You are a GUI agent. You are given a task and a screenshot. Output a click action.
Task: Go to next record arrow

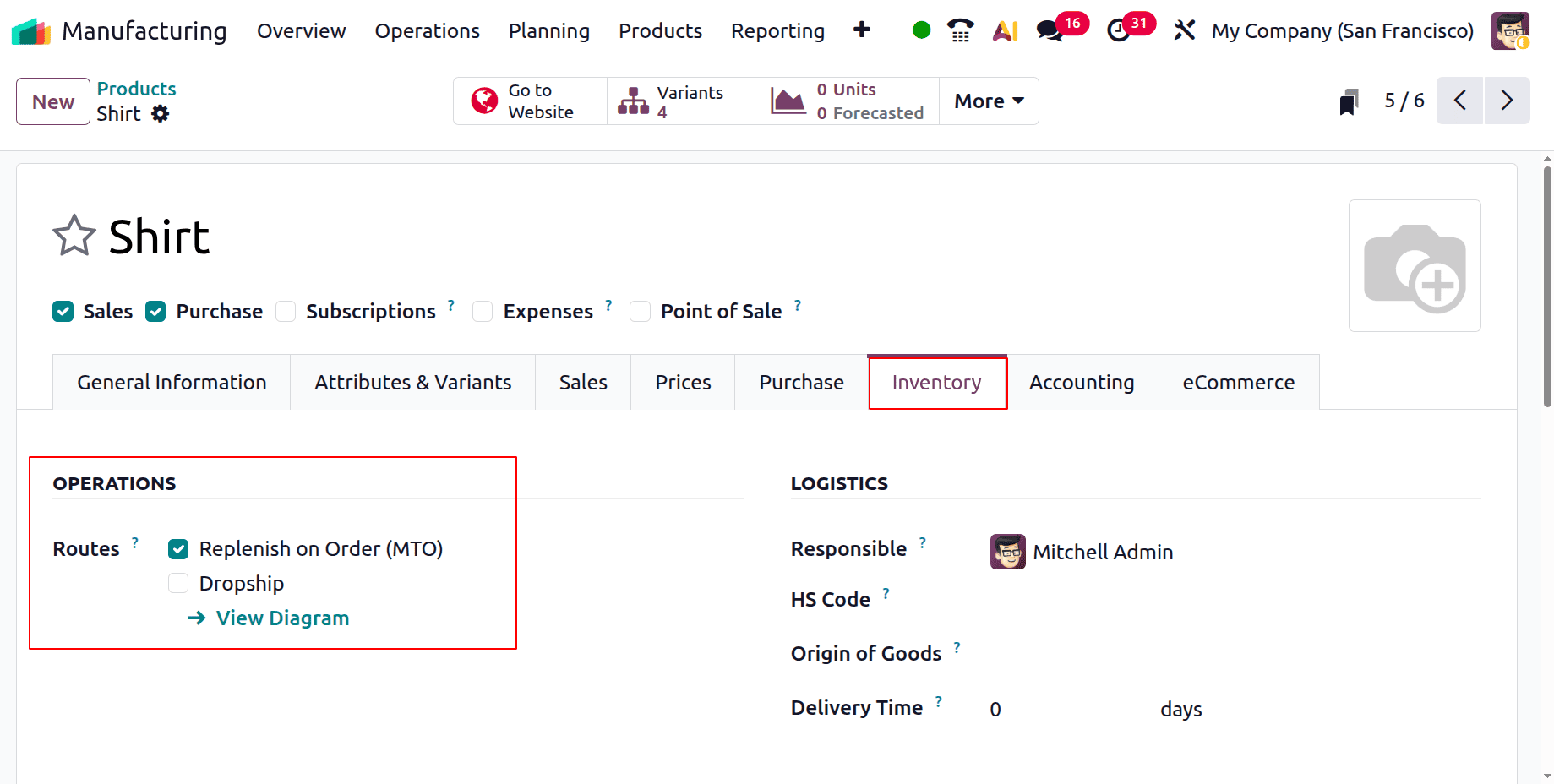click(1507, 101)
